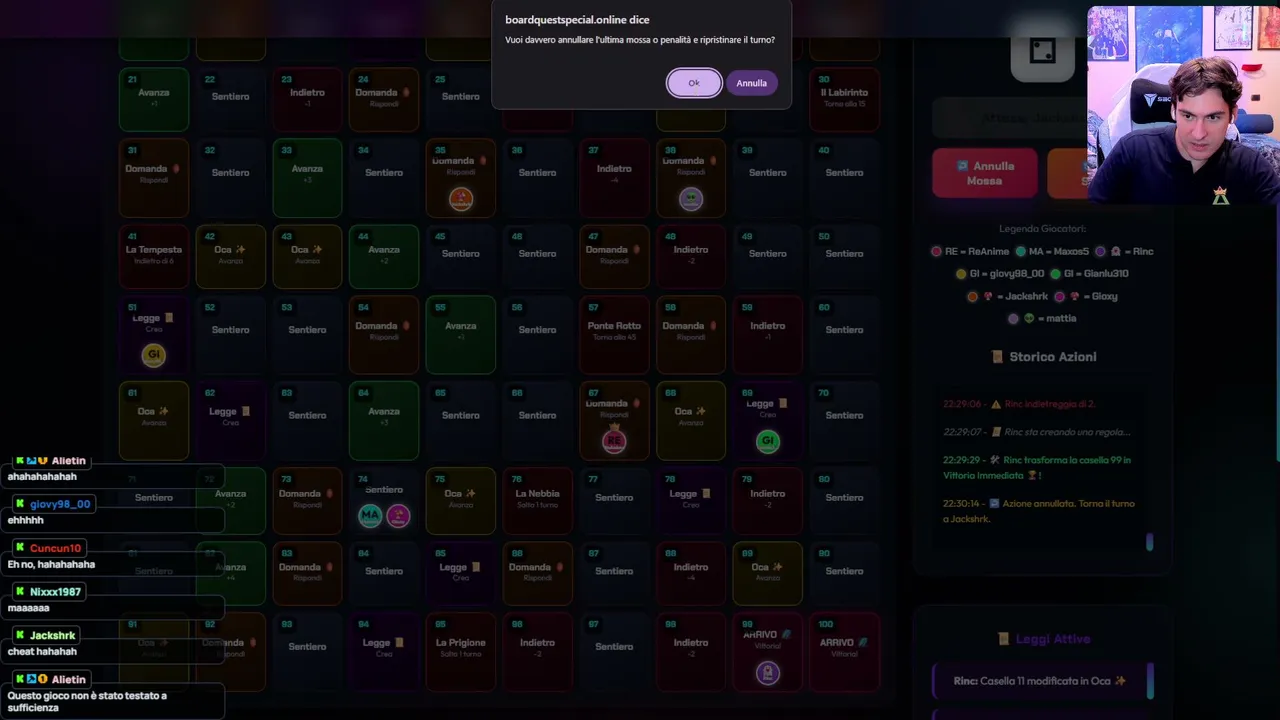Click the warning icon in 22:29:06 log entry

(995, 404)
